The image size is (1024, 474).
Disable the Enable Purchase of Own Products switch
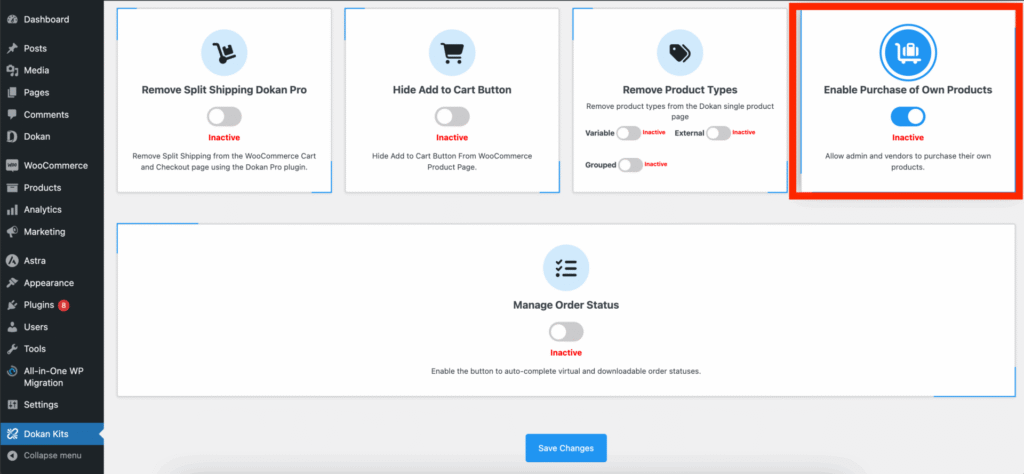point(908,117)
